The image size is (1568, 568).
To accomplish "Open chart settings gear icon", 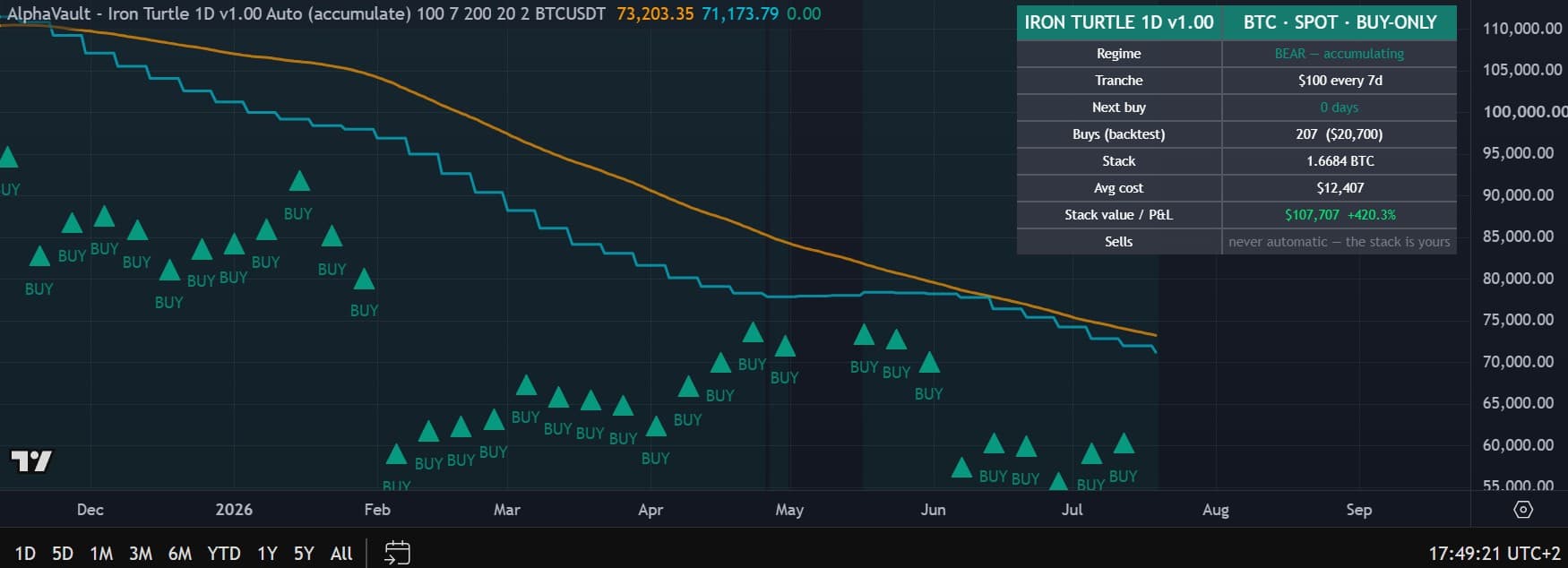I will pyautogui.click(x=1522, y=510).
